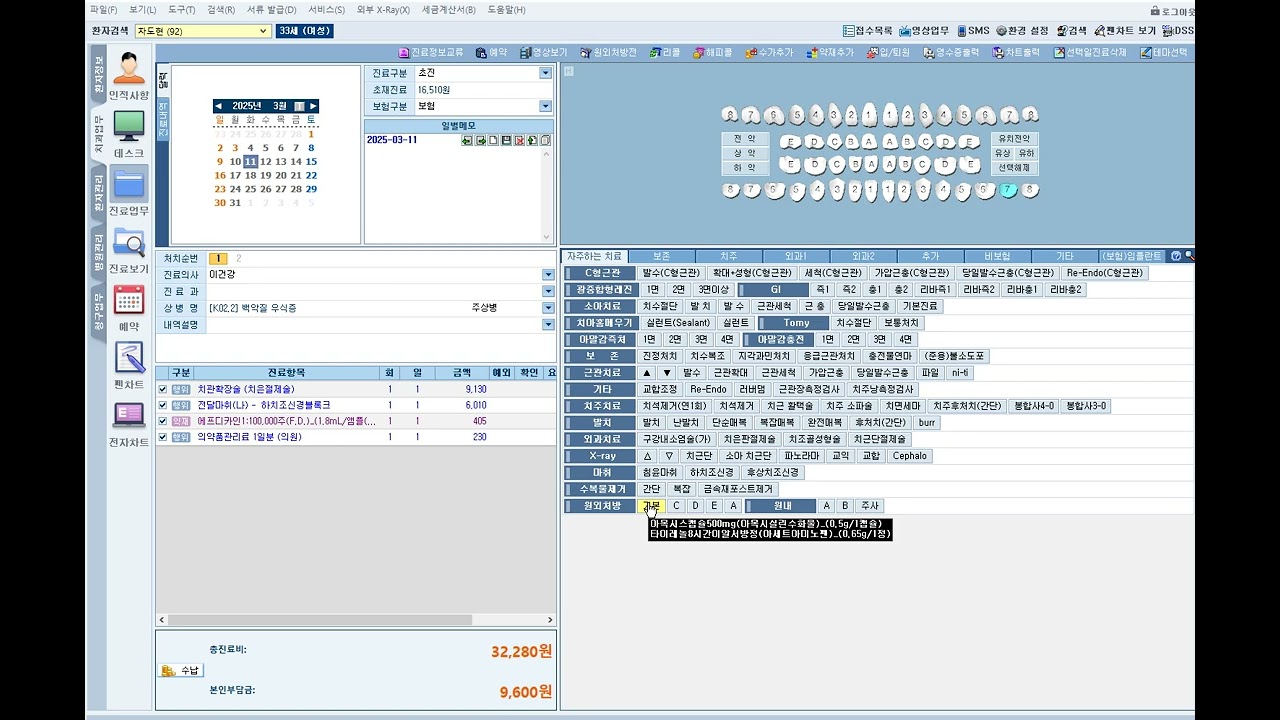1280x720 pixels.
Task: Click the 약재추가 toolbar icon
Action: [829, 52]
